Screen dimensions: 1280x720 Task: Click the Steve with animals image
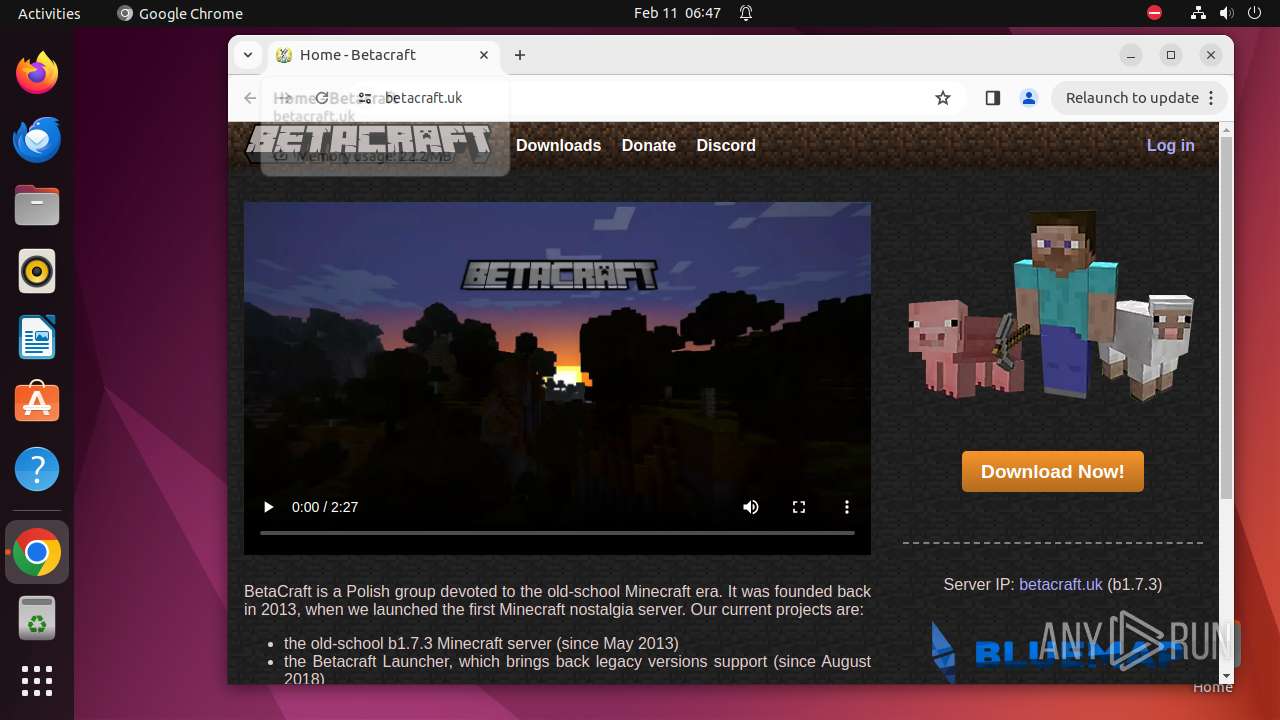click(1052, 304)
